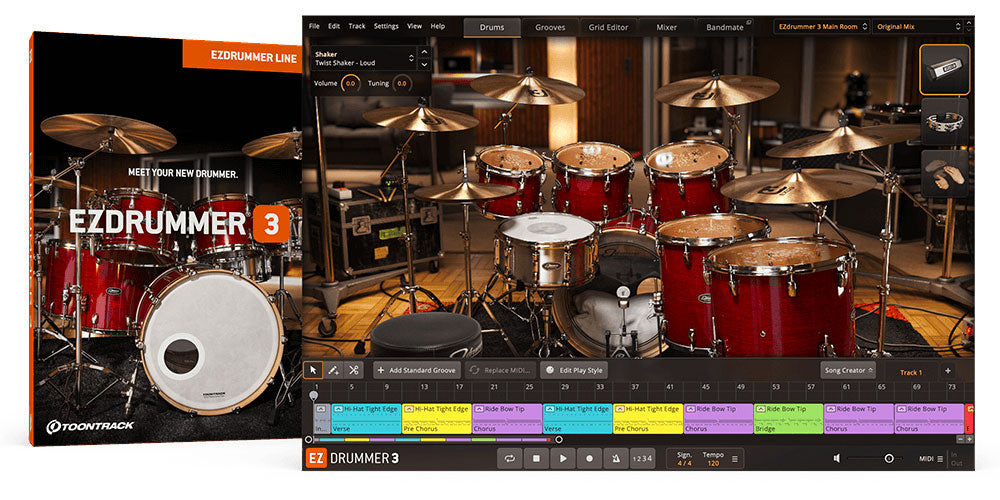Open the File menu
The image size is (1000, 500).
coord(314,26)
